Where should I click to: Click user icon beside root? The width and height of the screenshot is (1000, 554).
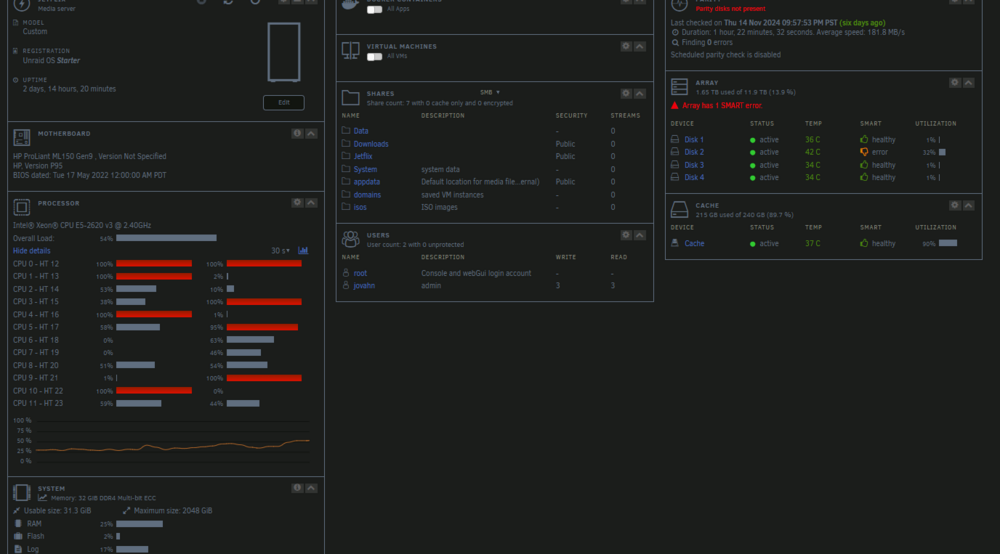pyautogui.click(x=346, y=273)
